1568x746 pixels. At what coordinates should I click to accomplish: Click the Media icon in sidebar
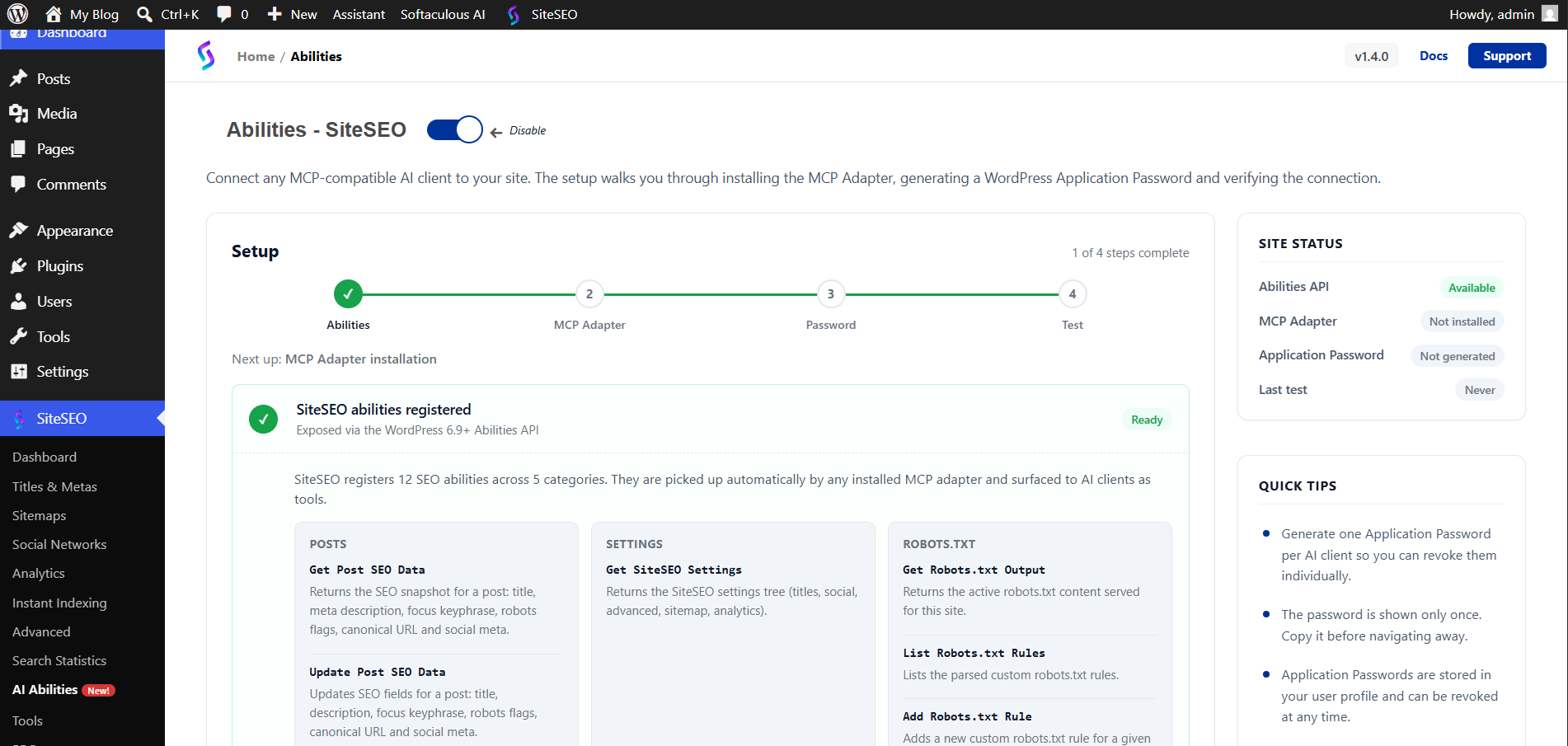click(18, 114)
